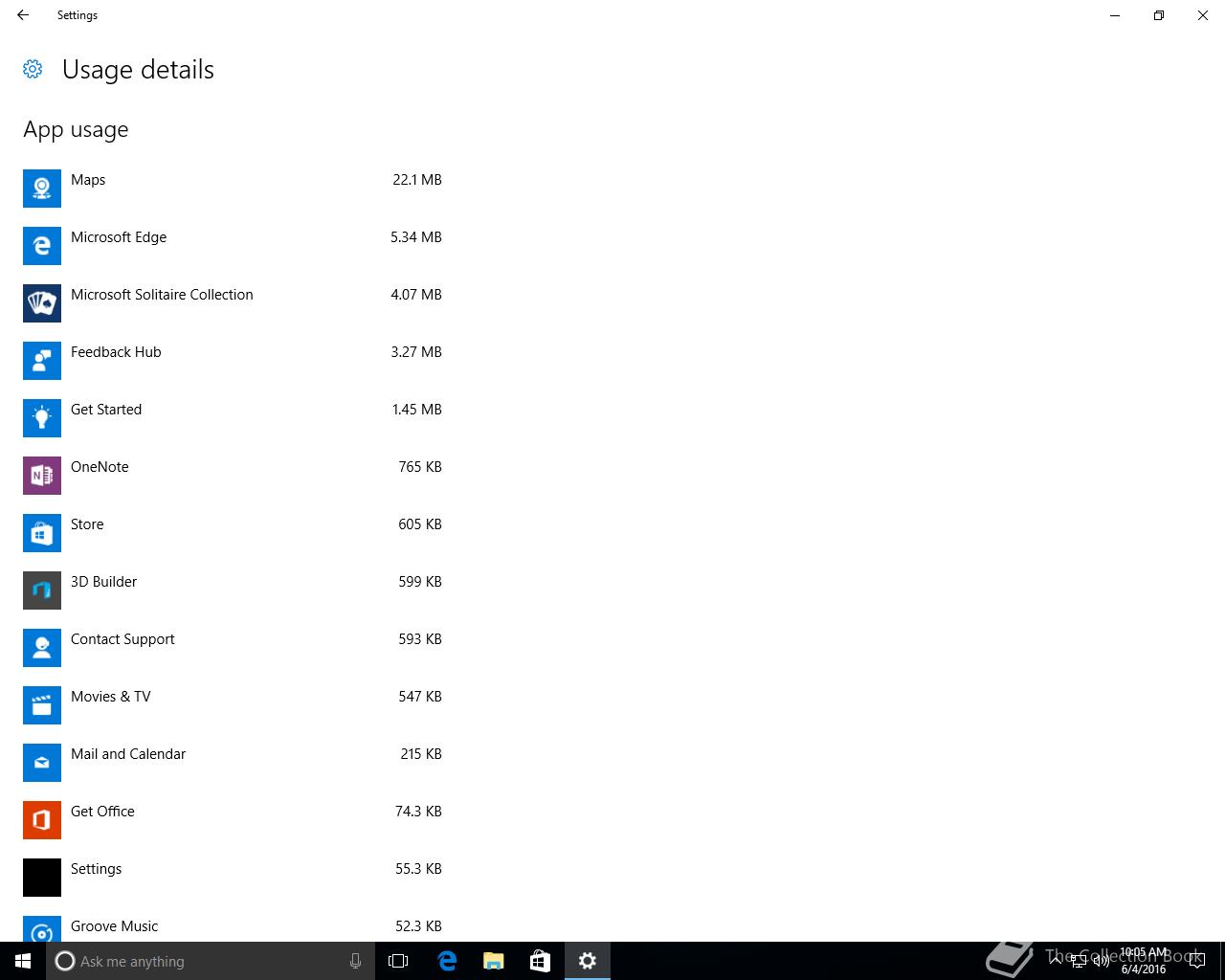Click the Contact Support app icon
The image size is (1225, 980).
tap(42, 648)
